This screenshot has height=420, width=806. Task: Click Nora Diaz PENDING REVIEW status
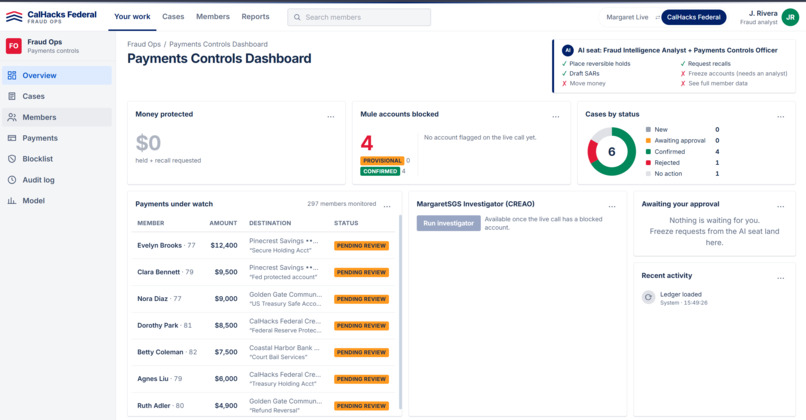pos(361,299)
